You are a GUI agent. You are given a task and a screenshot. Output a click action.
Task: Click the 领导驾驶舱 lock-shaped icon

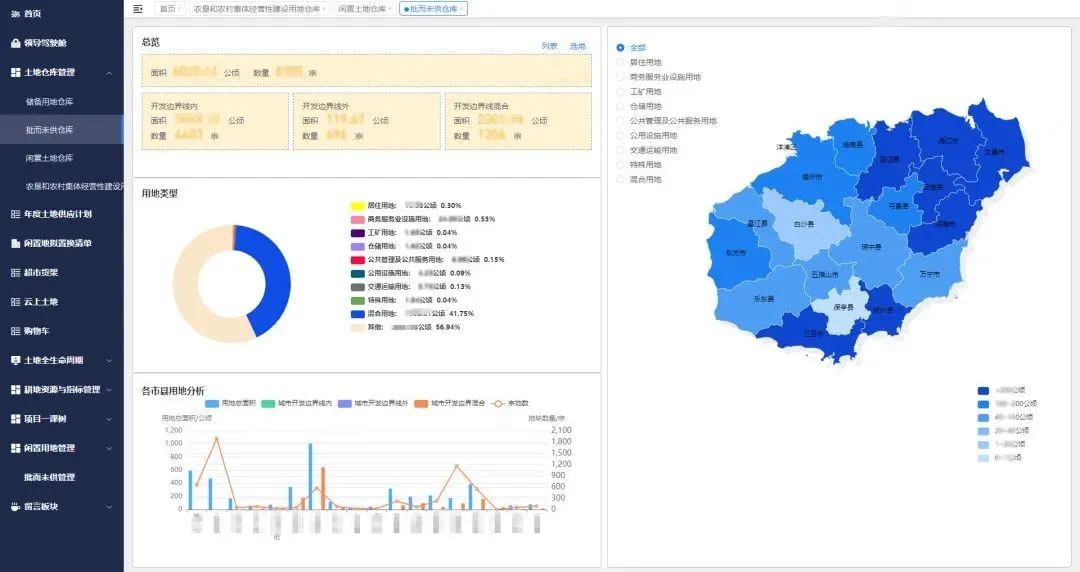click(x=15, y=43)
